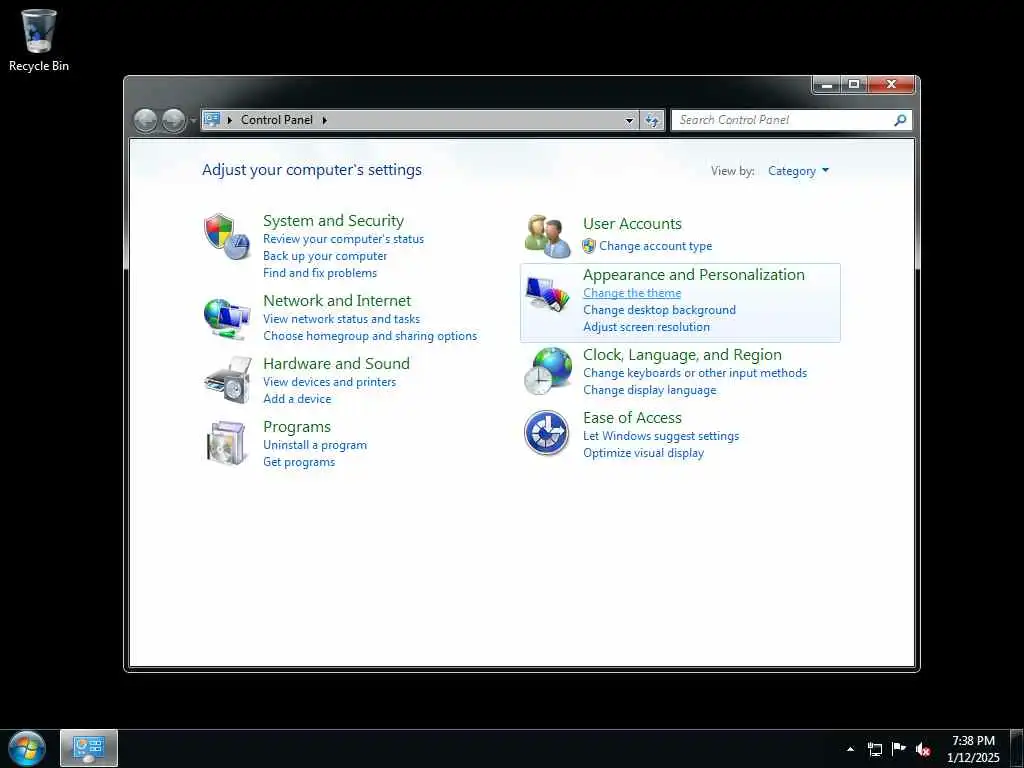Viewport: 1024px width, 768px height.
Task: Click the refresh button beside address bar
Action: point(652,120)
